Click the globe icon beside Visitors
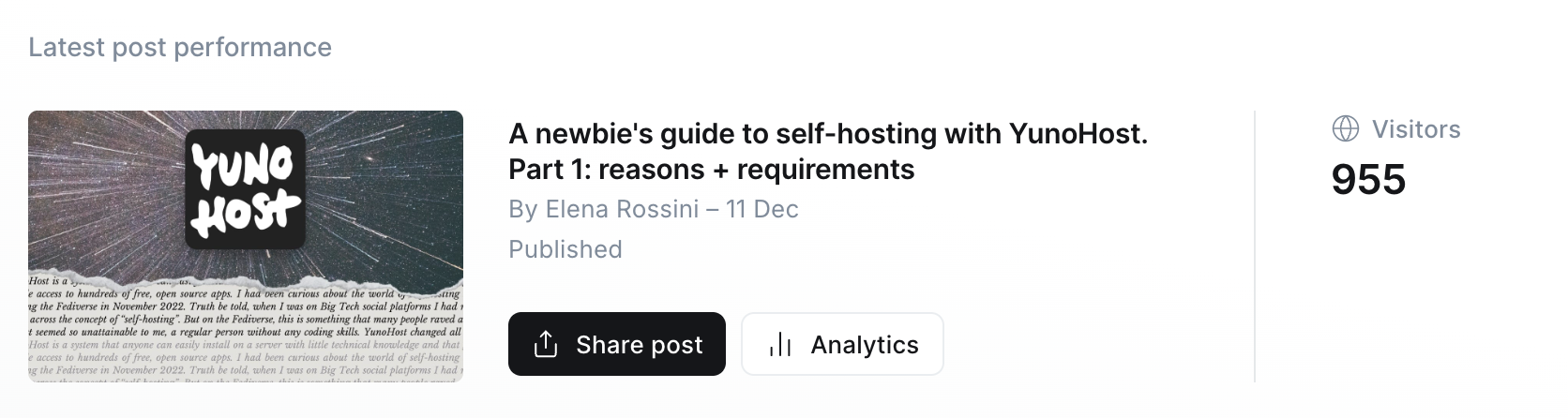Image resolution: width=1568 pixels, height=418 pixels. pyautogui.click(x=1346, y=129)
